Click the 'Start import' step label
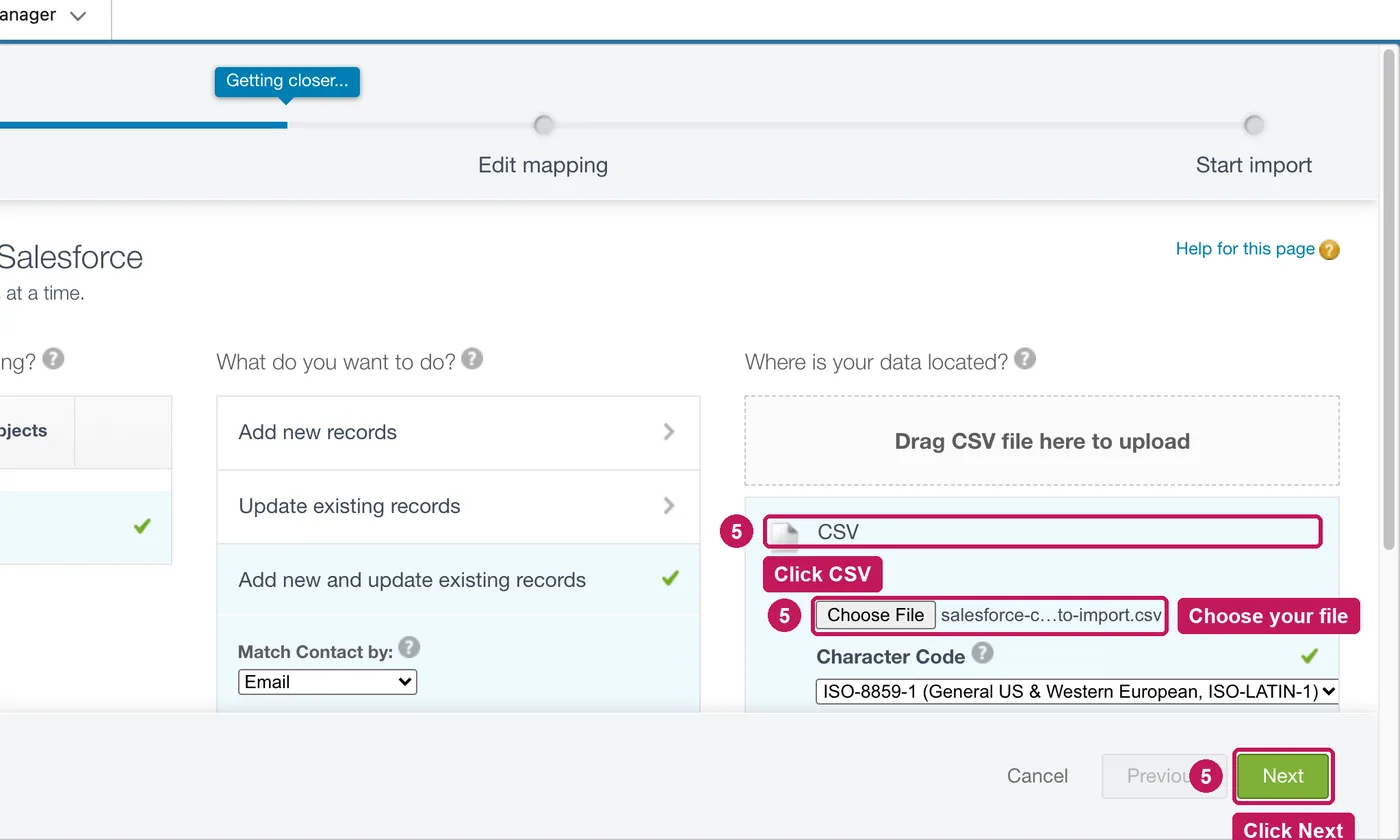Viewport: 1400px width, 840px height. click(x=1254, y=165)
